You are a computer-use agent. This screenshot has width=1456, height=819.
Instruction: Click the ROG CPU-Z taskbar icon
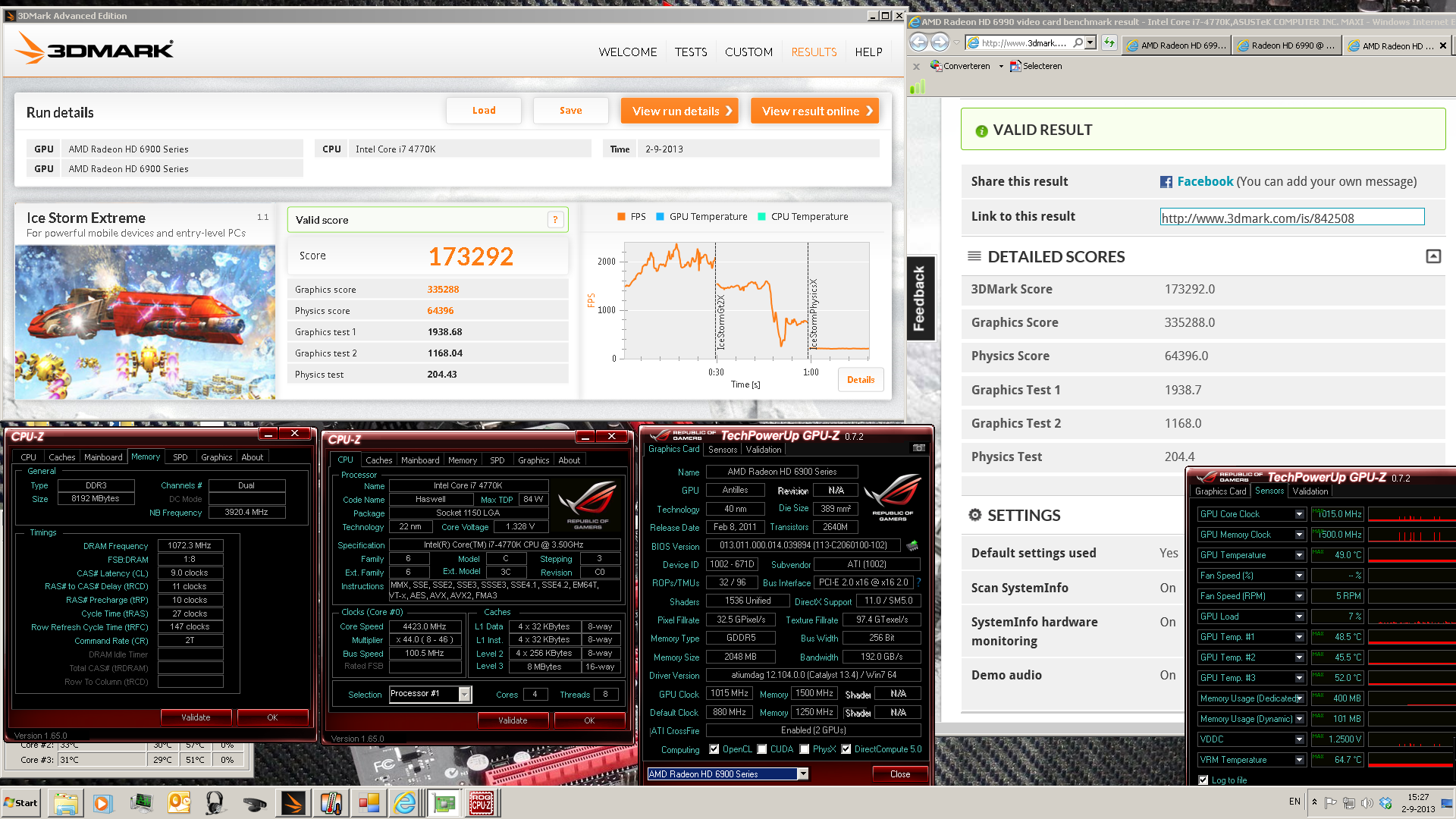pos(482,803)
